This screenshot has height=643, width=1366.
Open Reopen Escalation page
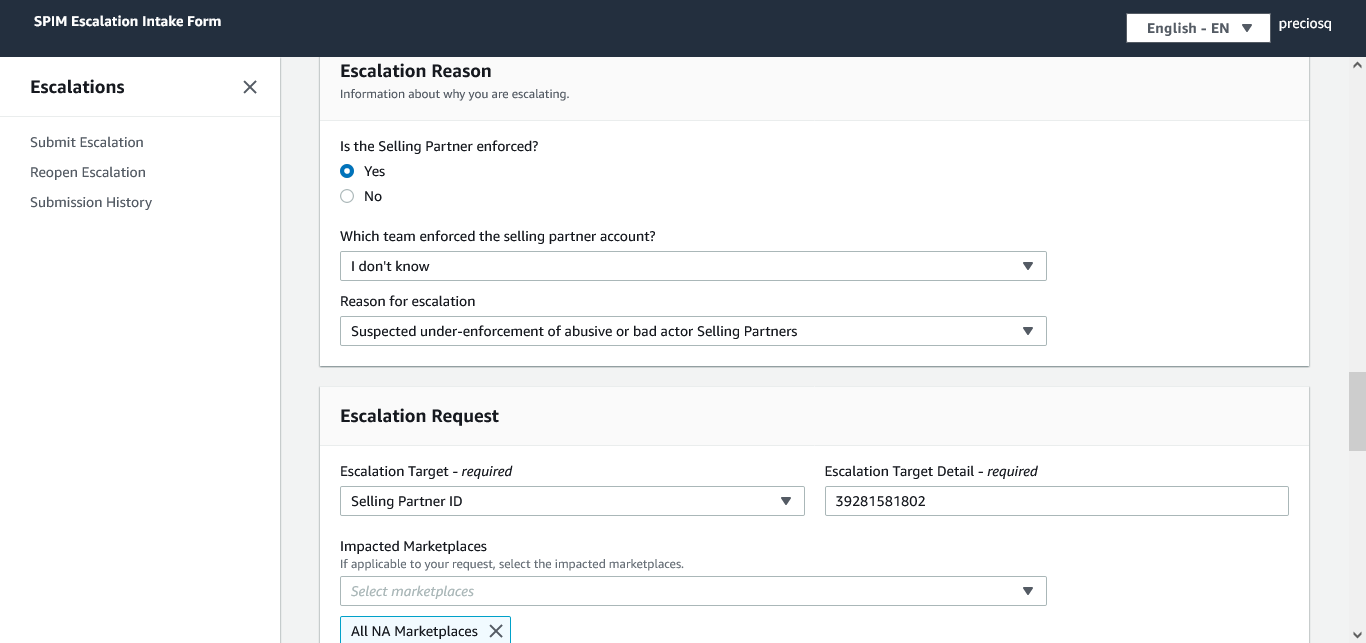(x=88, y=172)
